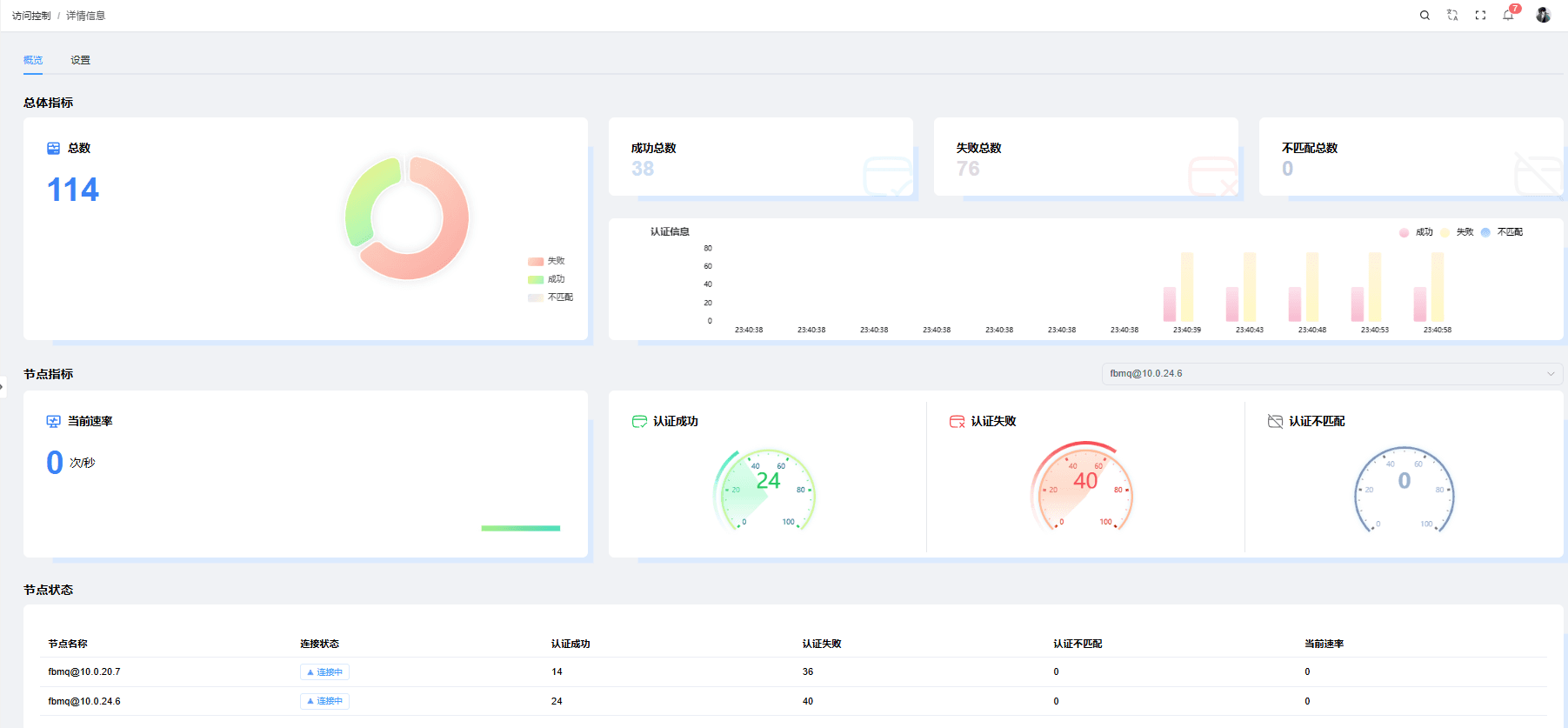1568x728 pixels.
Task: Click 认证成功 value 14 in table
Action: (557, 672)
